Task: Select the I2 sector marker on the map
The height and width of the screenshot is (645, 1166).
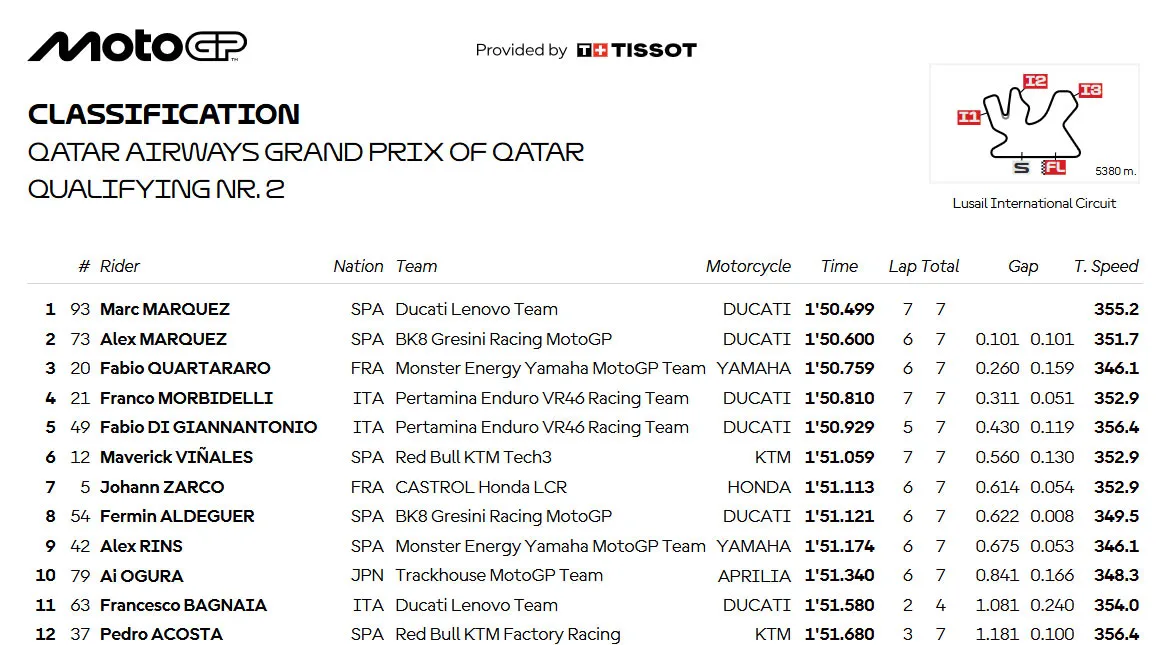Action: pyautogui.click(x=1035, y=81)
